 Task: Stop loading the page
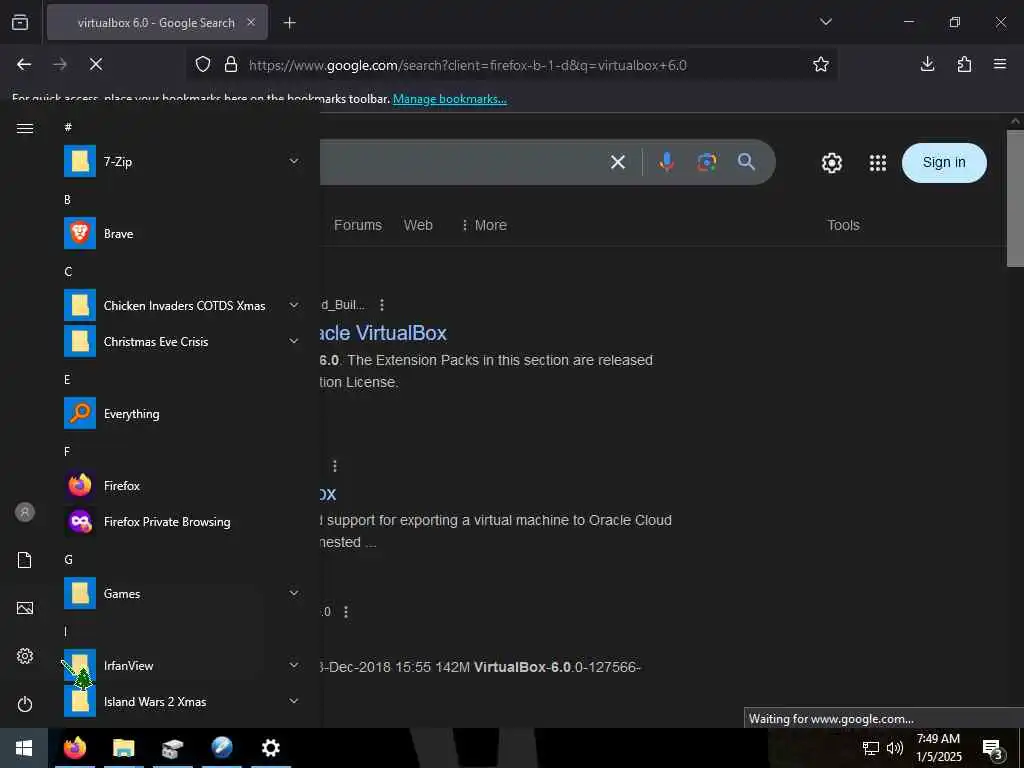95,64
